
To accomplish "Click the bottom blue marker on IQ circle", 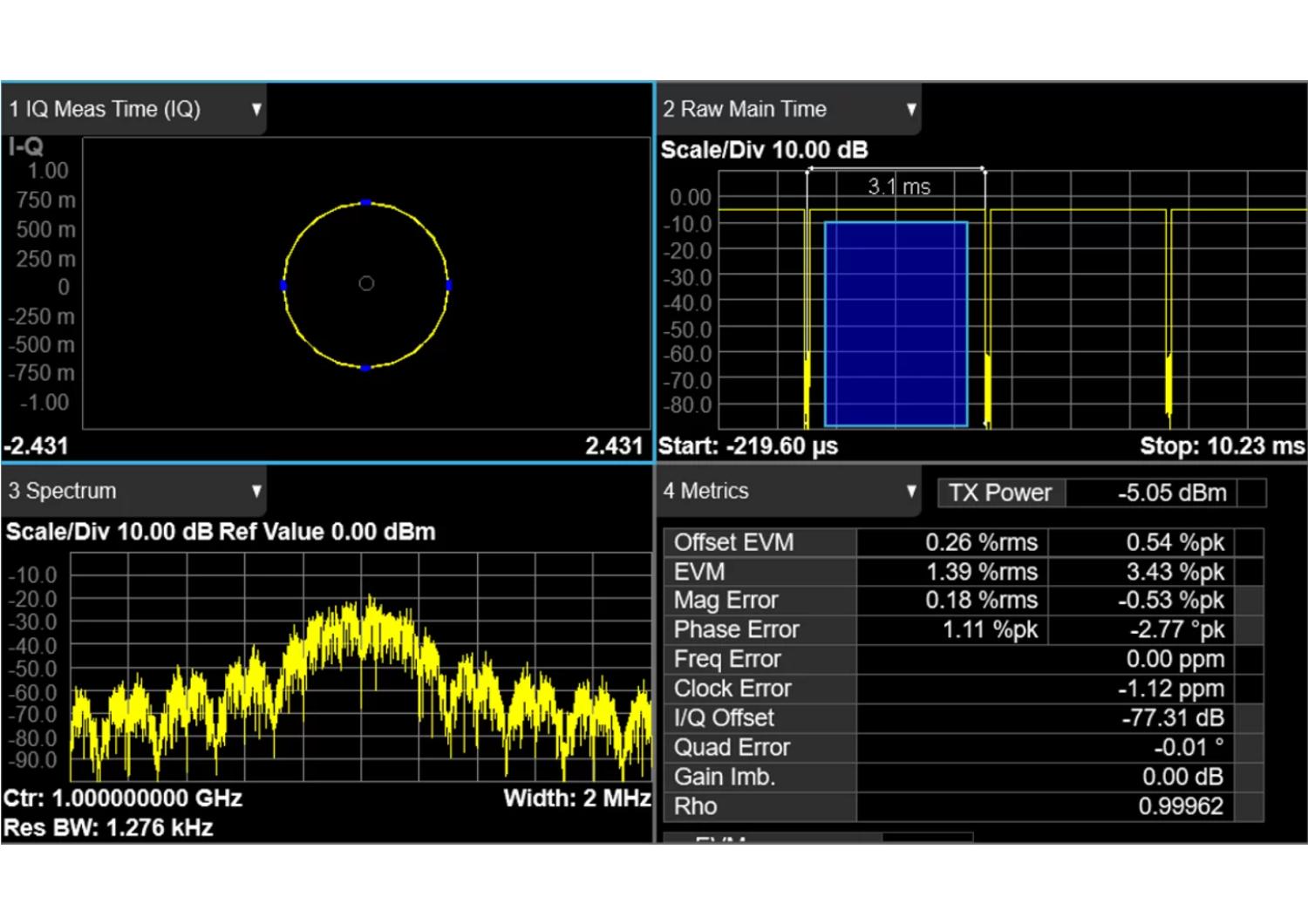I will point(365,368).
